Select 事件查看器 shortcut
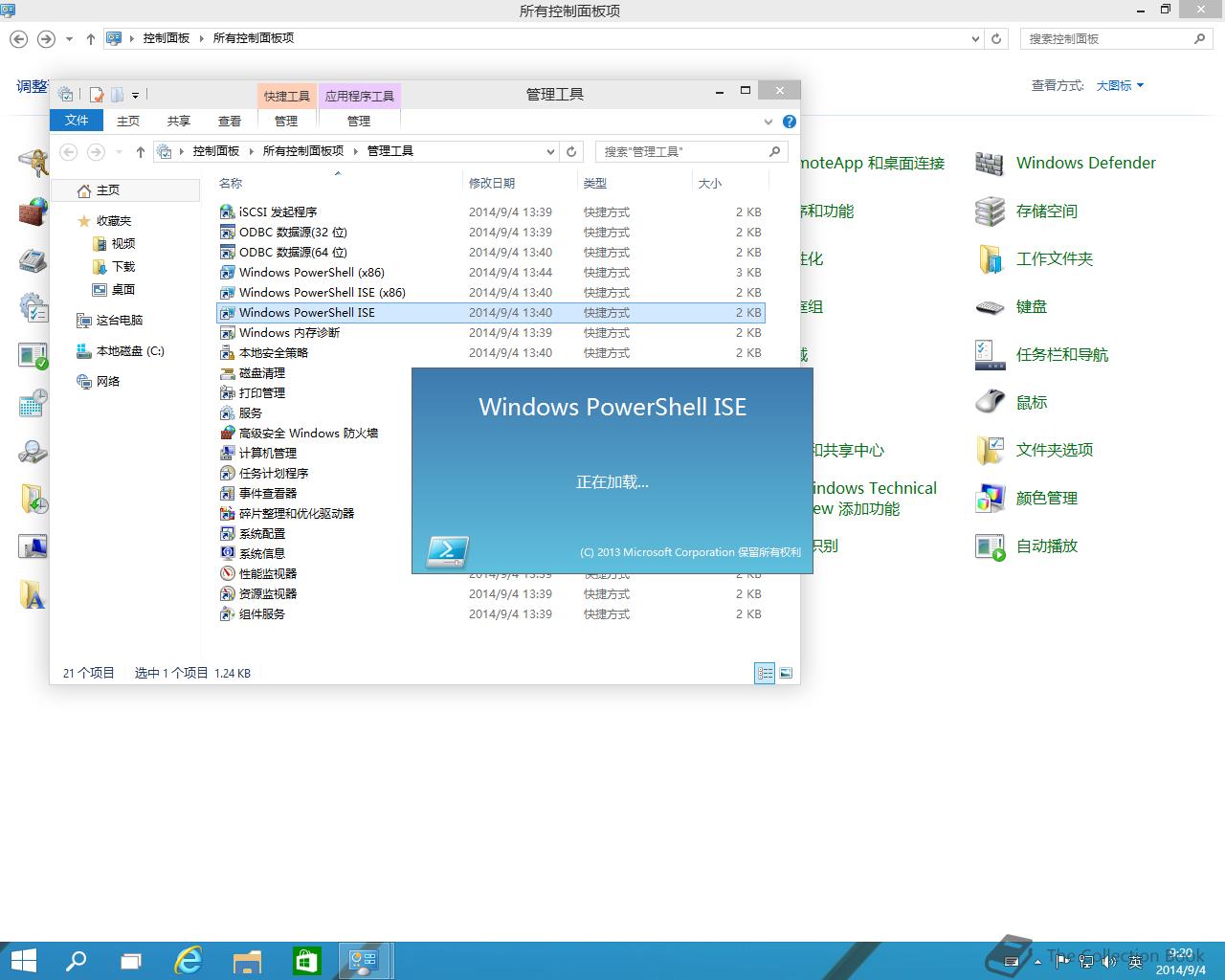 [258, 493]
